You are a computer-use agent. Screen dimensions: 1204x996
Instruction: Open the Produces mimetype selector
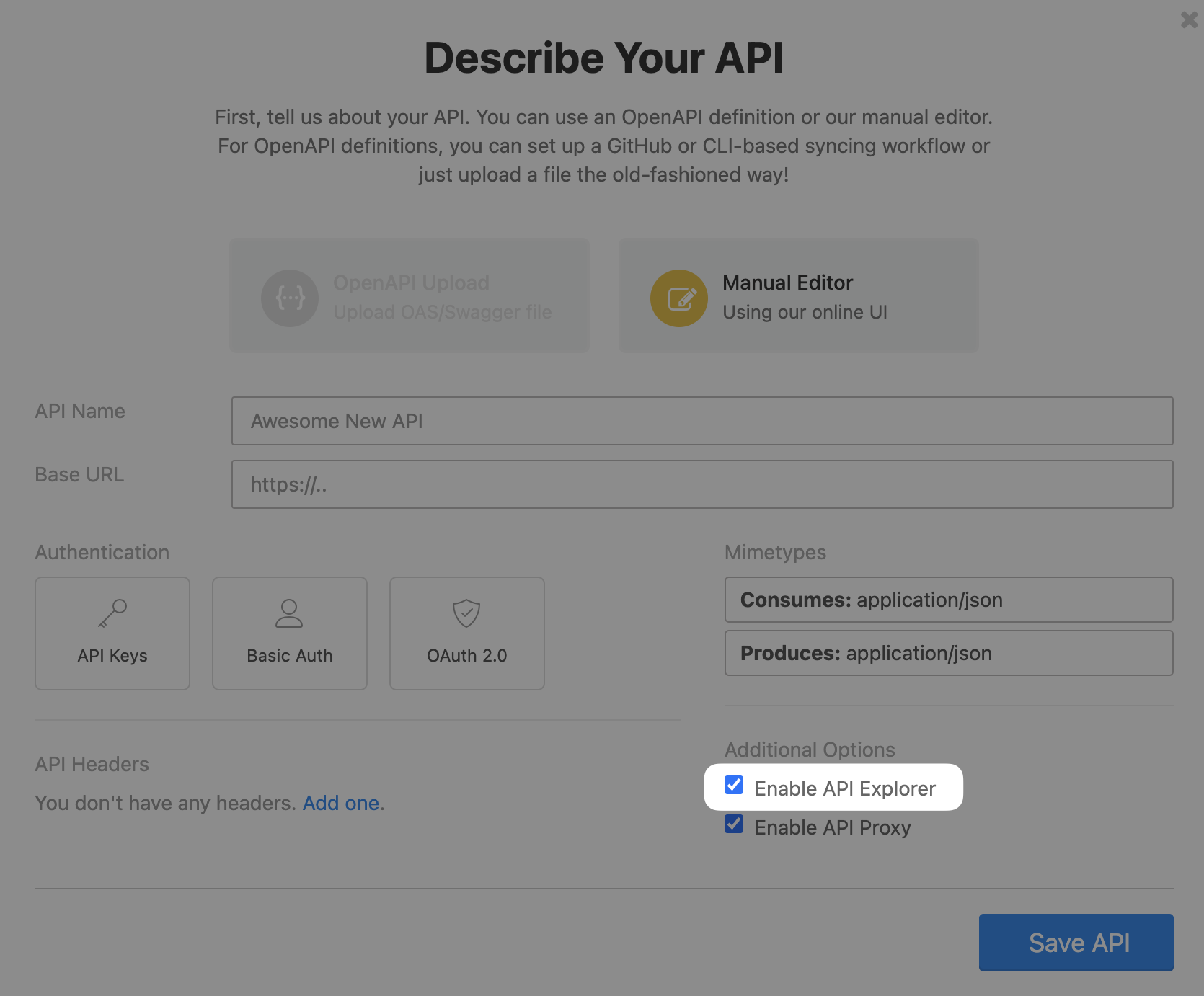947,653
